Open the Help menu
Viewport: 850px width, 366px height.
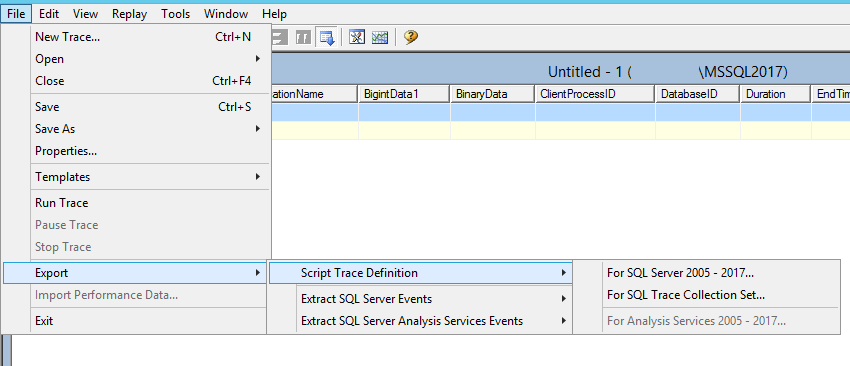274,14
